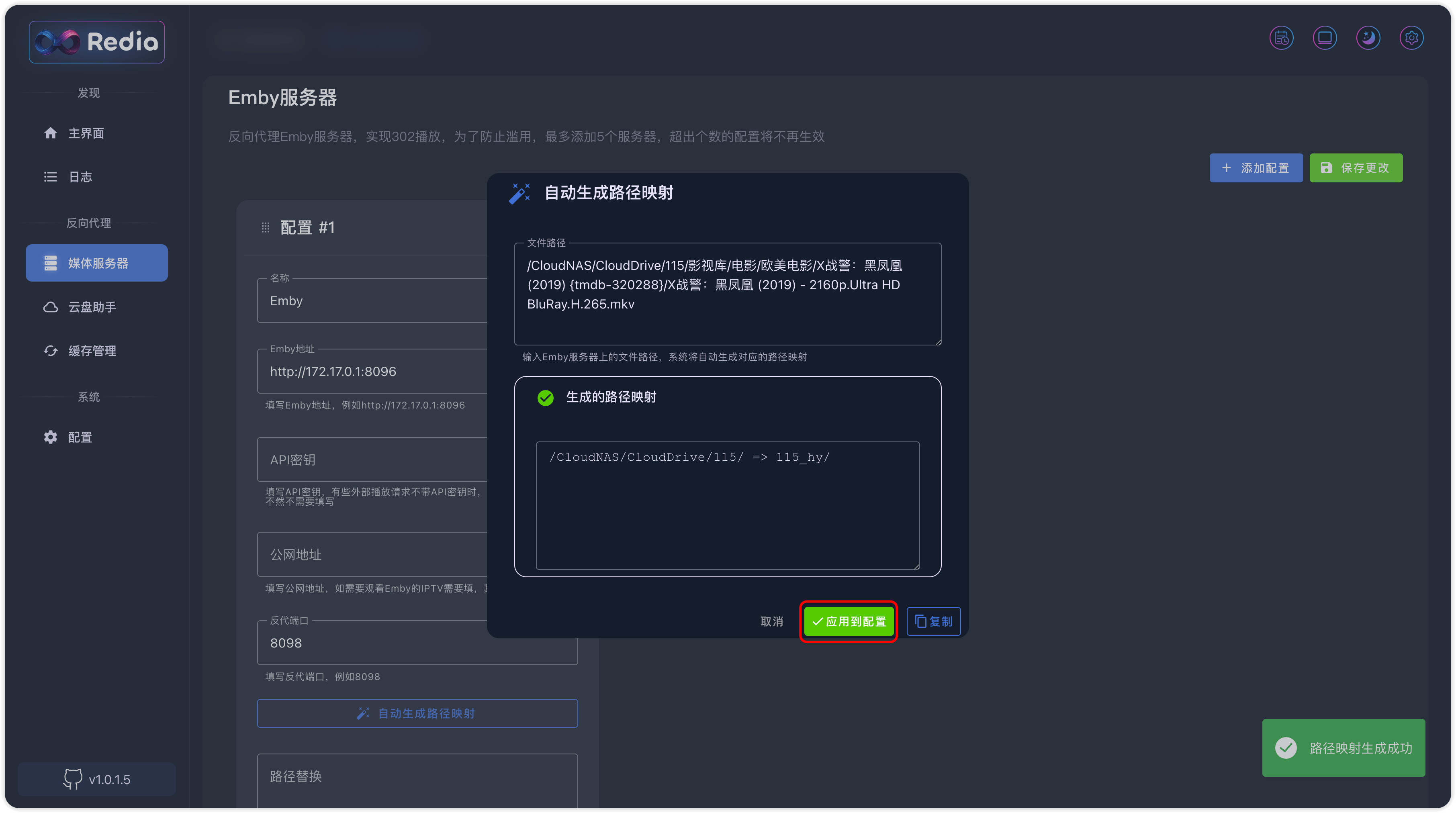Click the 复制 copy button
Viewport: 1456px width, 813px height.
[933, 621]
